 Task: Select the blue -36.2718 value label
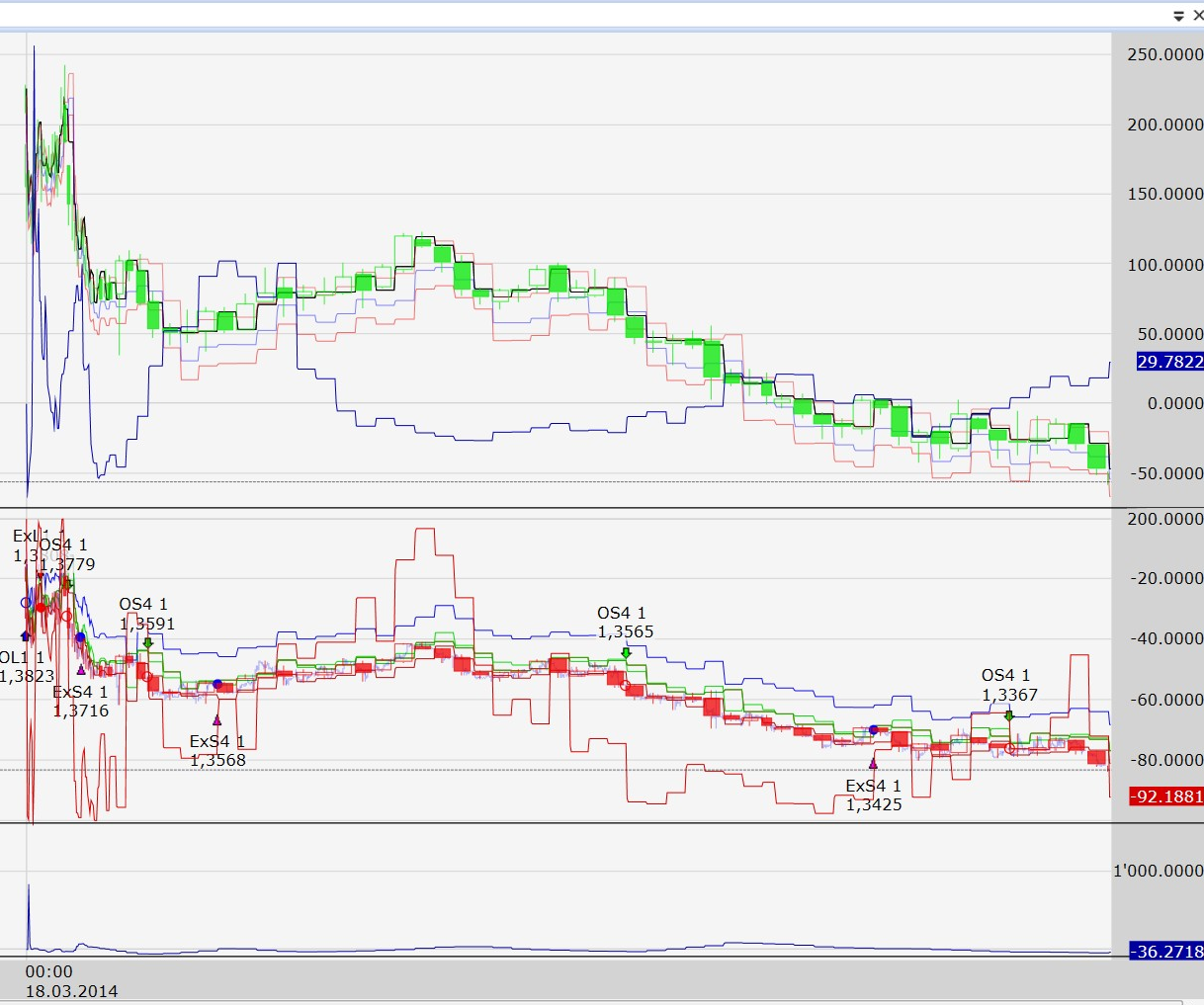click(x=1166, y=952)
